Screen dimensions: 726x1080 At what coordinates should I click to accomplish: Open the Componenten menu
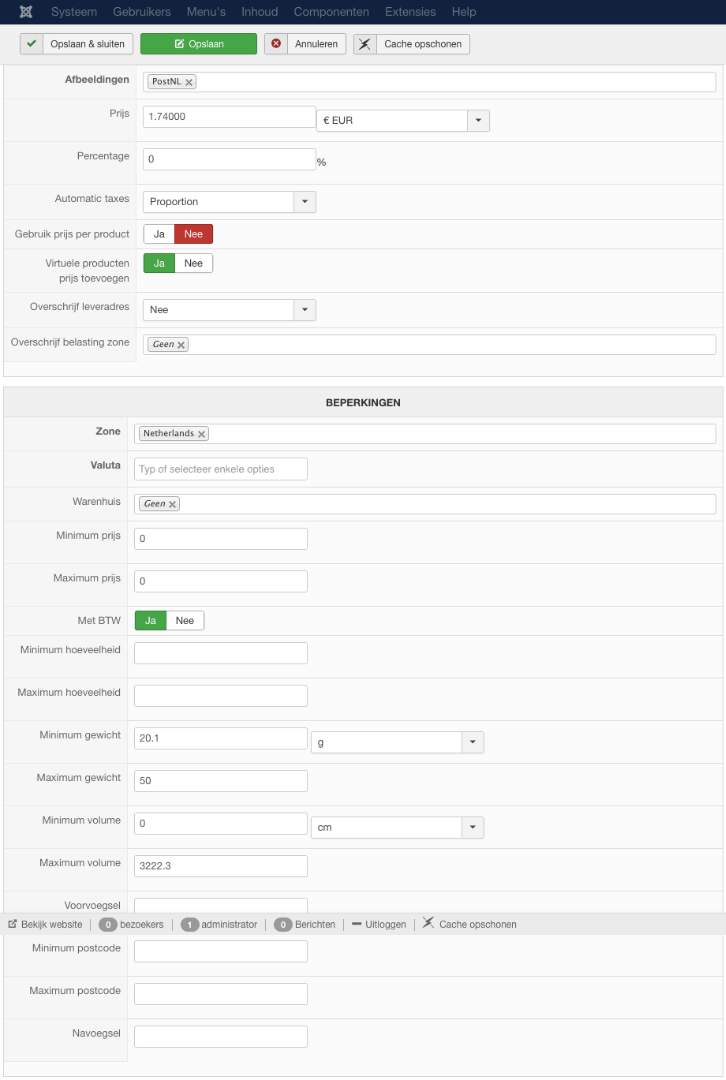(x=331, y=12)
